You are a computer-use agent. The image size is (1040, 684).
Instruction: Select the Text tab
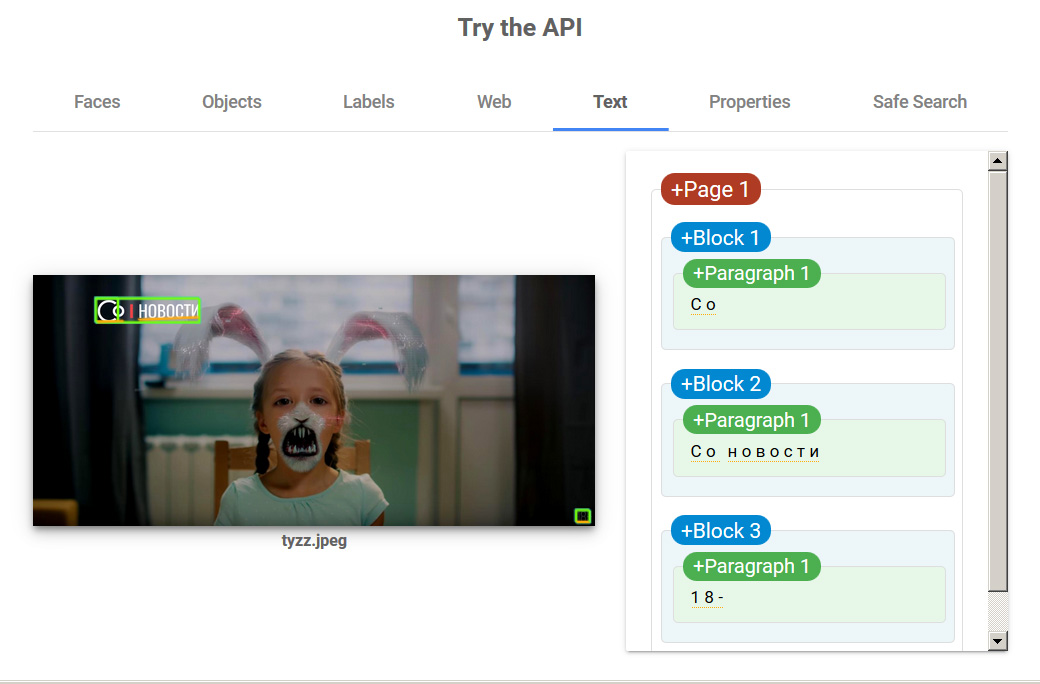click(610, 102)
